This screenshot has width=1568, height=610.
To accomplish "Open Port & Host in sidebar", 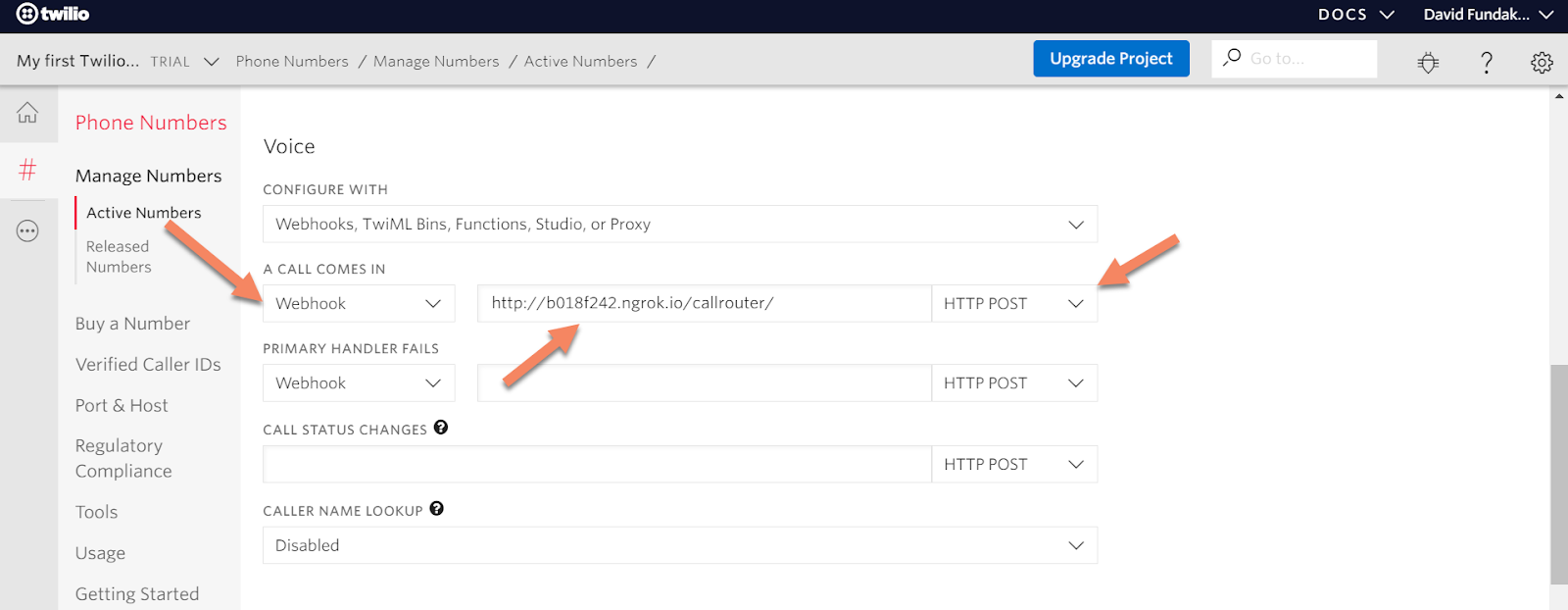I will pos(122,406).
